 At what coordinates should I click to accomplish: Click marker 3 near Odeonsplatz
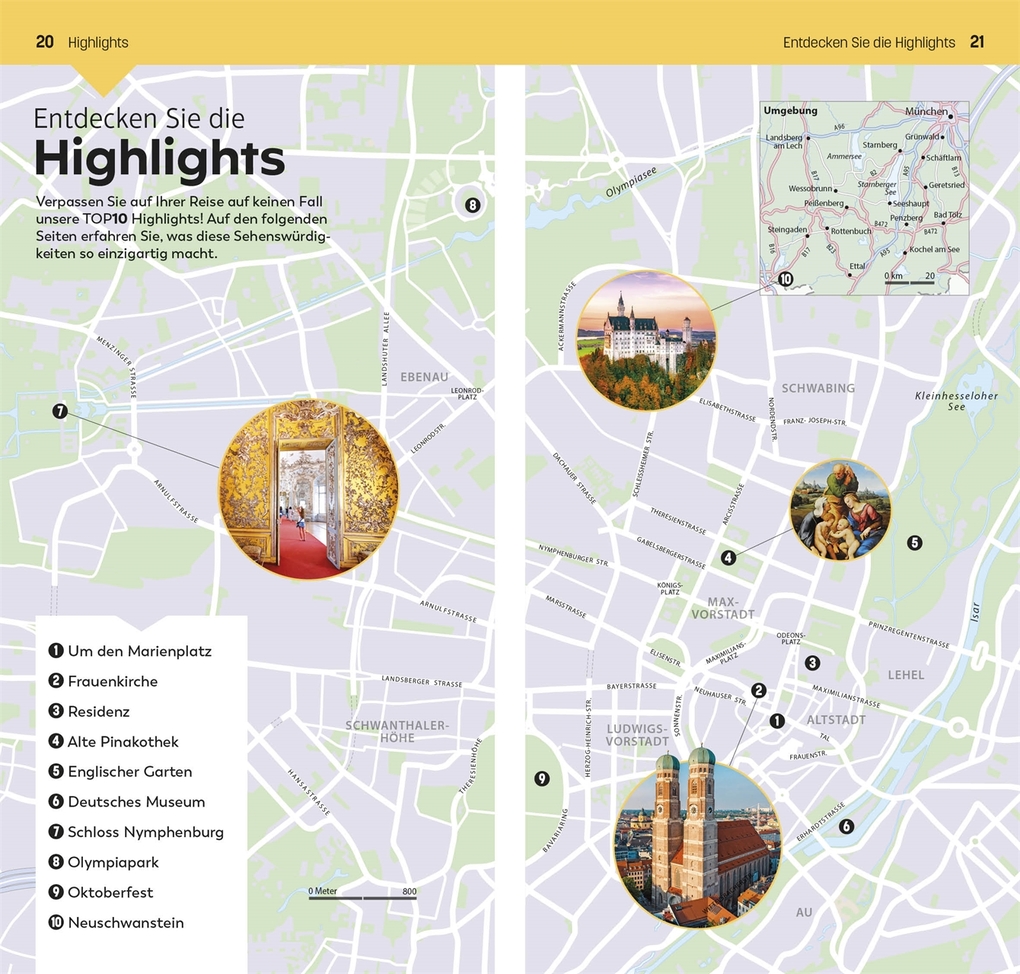813,662
